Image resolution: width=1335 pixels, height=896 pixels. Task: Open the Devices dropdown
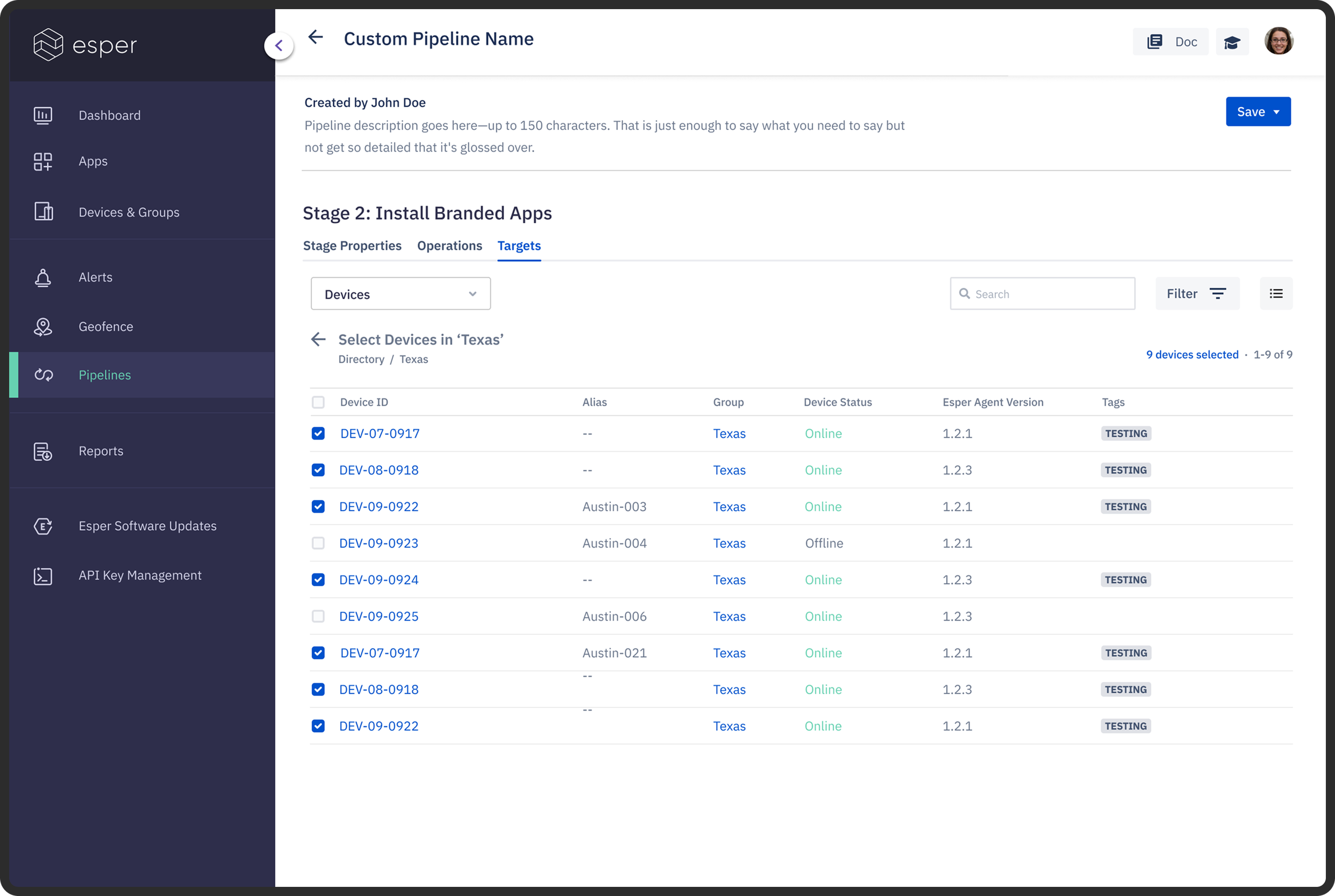(x=400, y=294)
